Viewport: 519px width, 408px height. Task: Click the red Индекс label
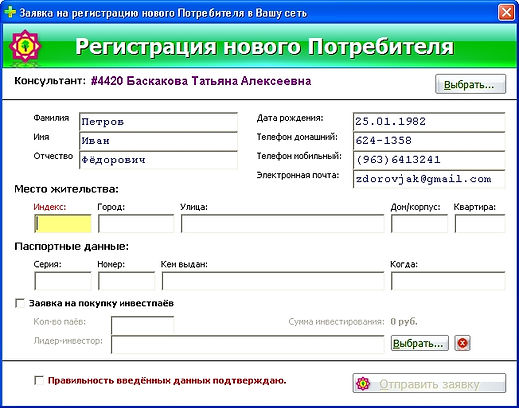pos(50,207)
